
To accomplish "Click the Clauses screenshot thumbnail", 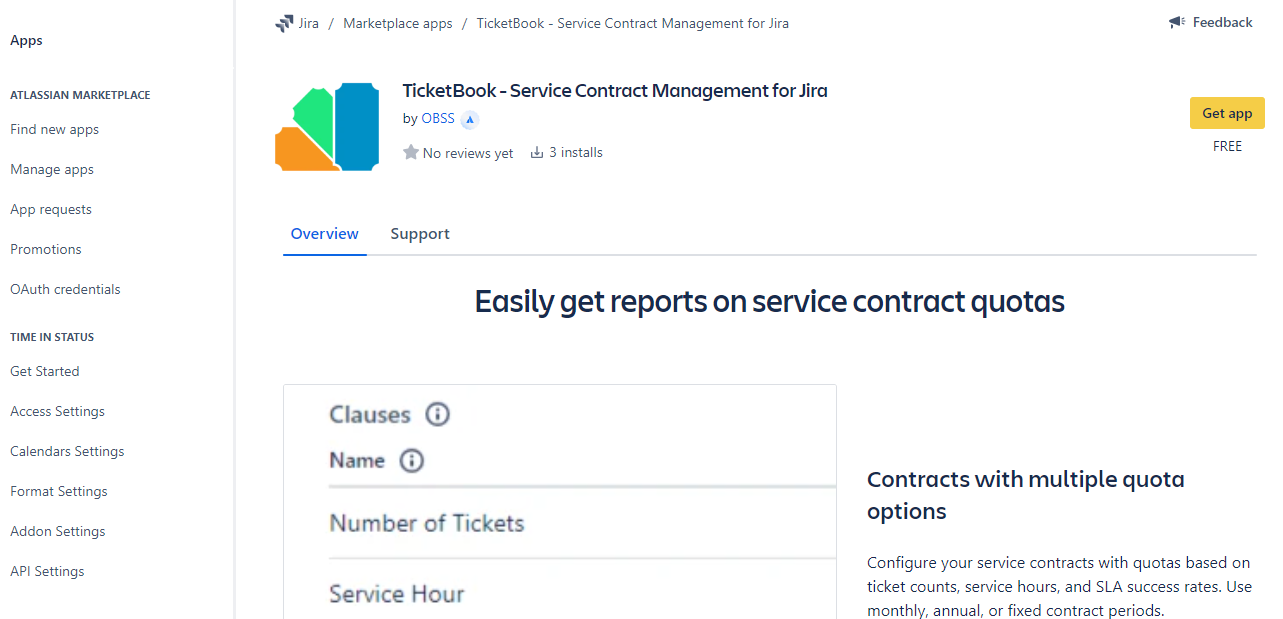I will [x=560, y=502].
